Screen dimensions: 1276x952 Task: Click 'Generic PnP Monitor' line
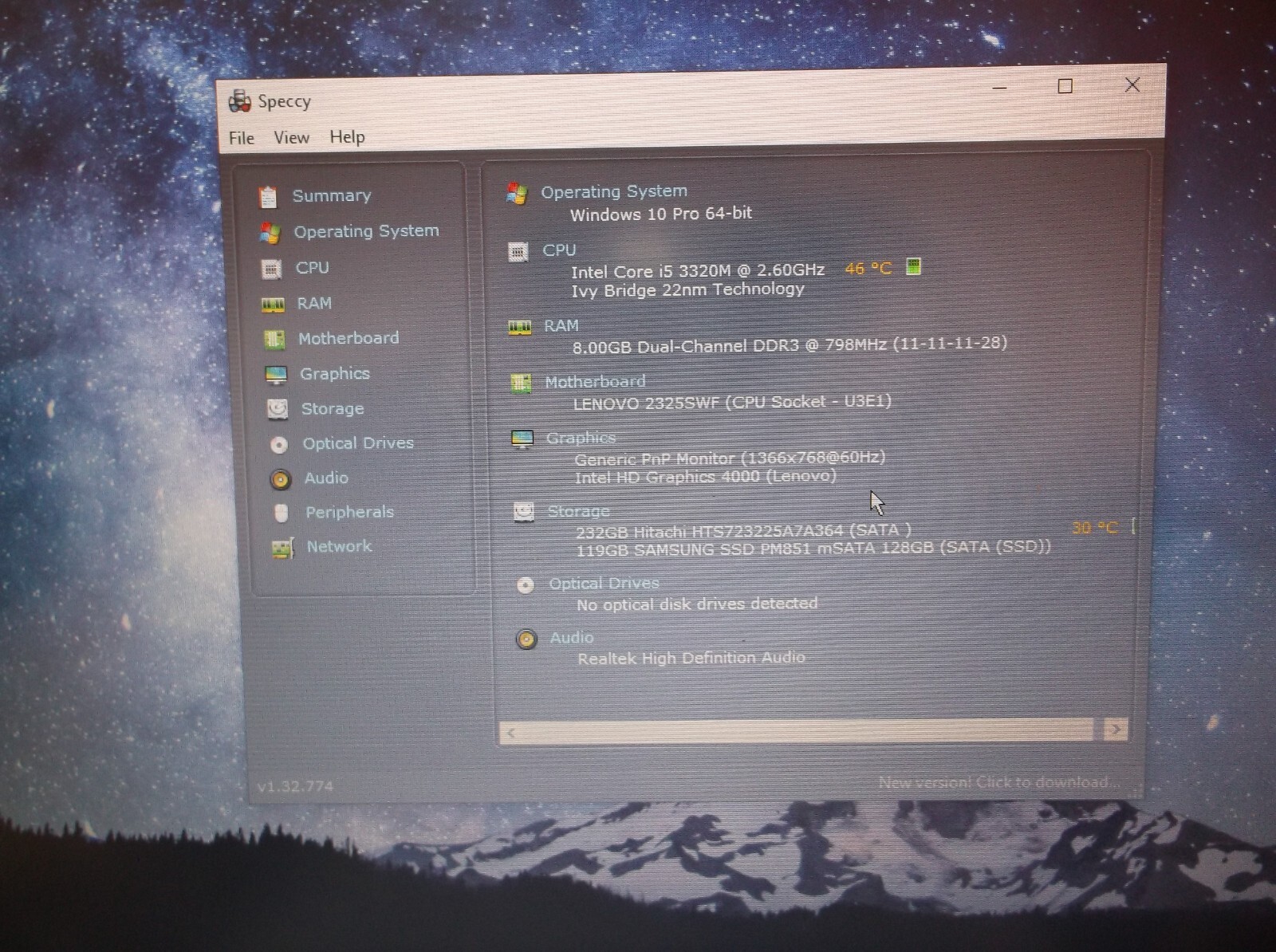click(x=730, y=458)
